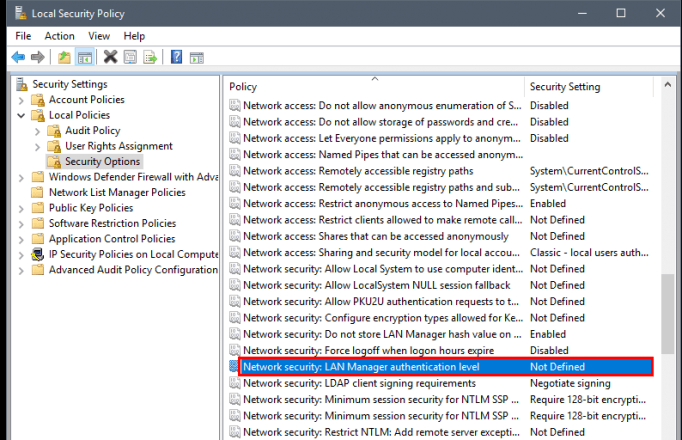Click the Delete X toolbar icon
Screen dimensions: 682x440
pyautogui.click(x=110, y=57)
